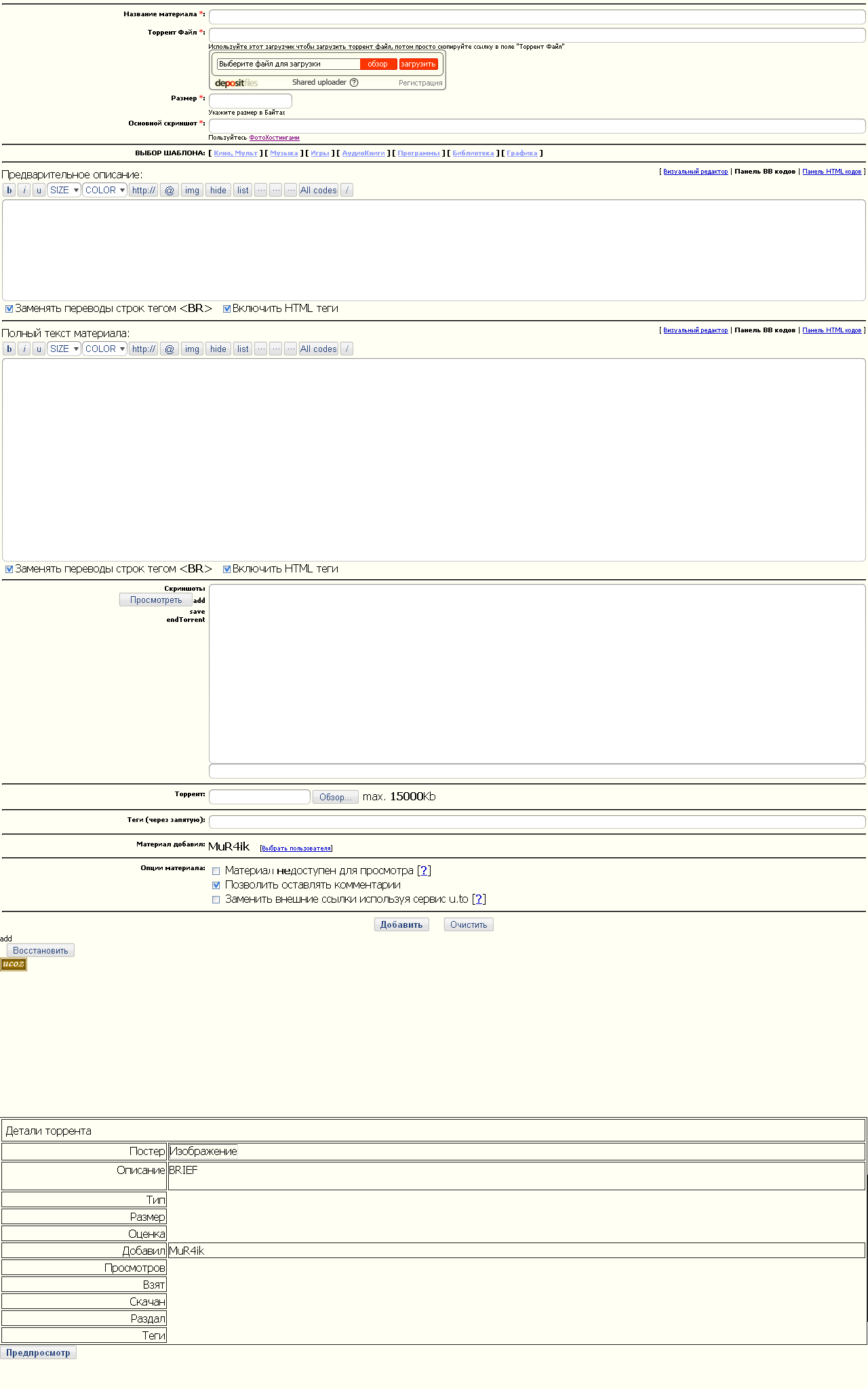Open COLOR dropdown in preliminary description toolbar
Image resolution: width=868 pixels, height=1389 pixels.
click(104, 191)
